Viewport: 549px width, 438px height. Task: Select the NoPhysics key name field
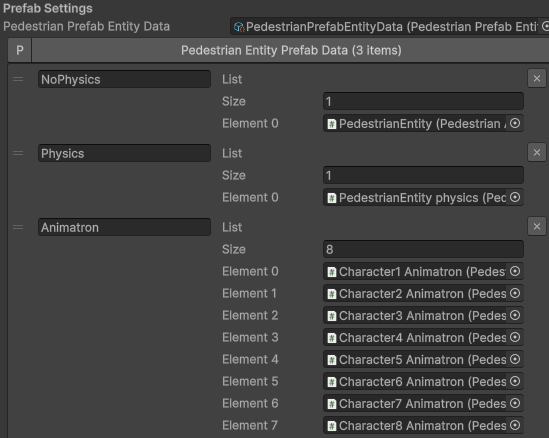tap(124, 79)
